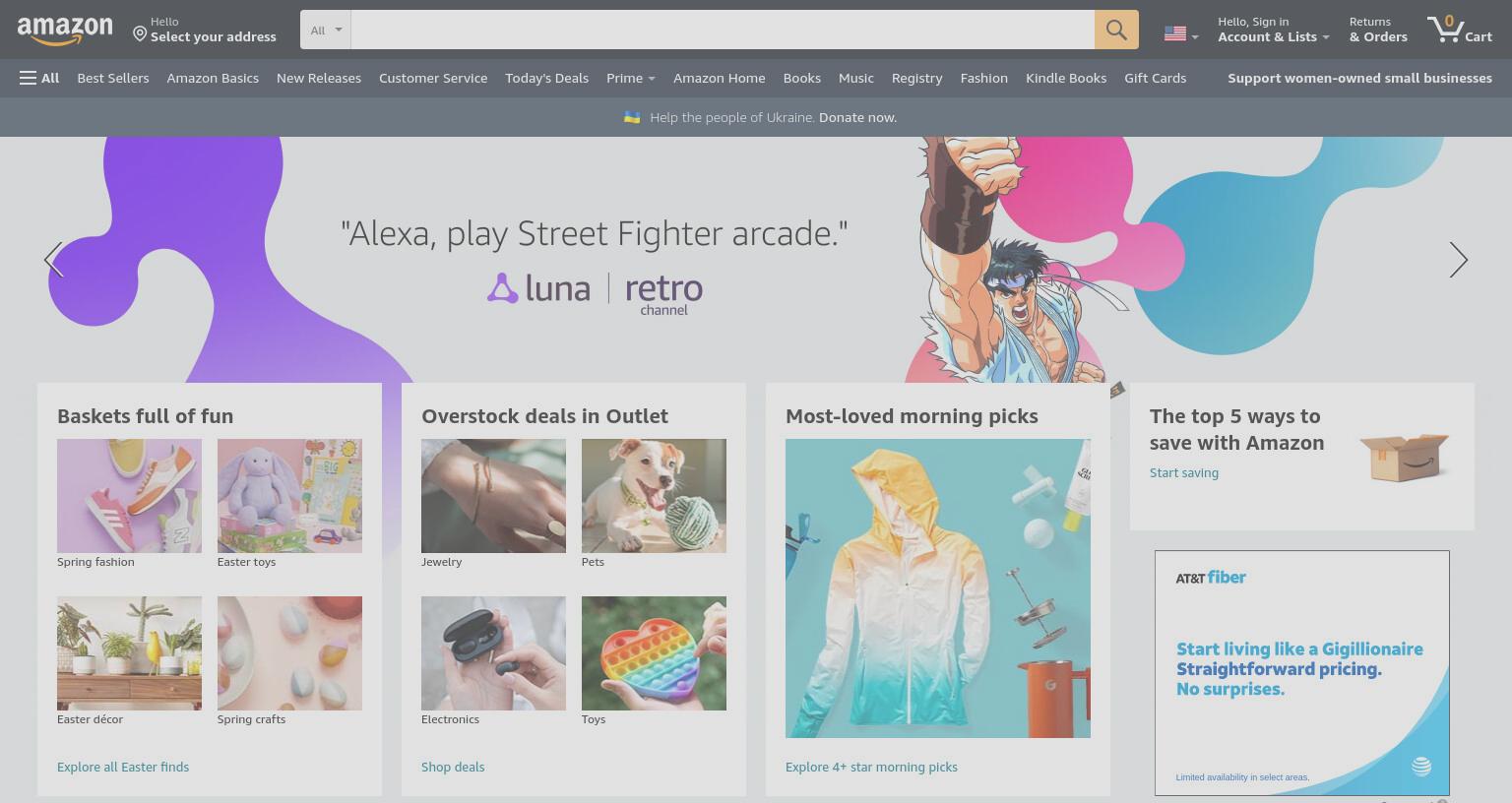
Task: Open Today's Deals in navigation
Action: (x=546, y=78)
